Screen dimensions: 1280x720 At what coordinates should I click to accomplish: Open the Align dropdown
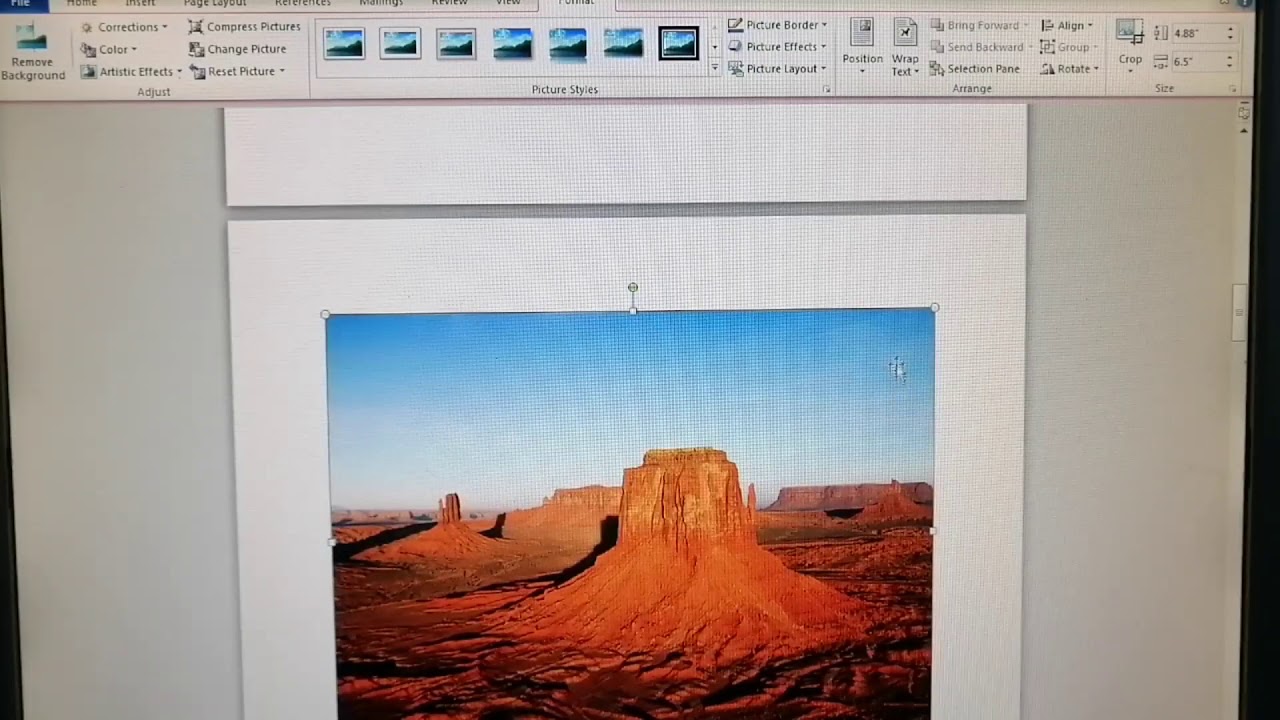point(1067,25)
